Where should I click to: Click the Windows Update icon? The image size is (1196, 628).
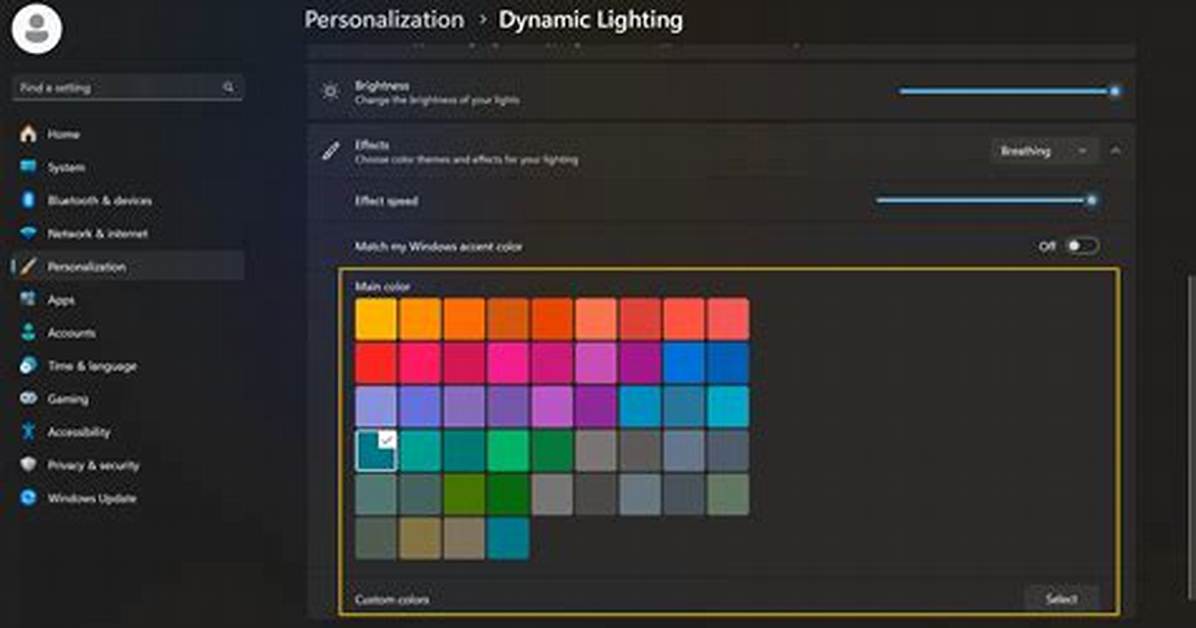click(28, 498)
